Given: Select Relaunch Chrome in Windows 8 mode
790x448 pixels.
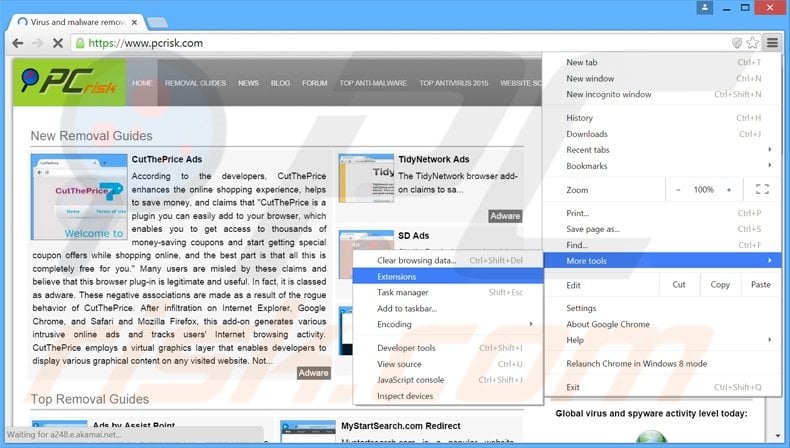Looking at the screenshot, I should [663, 363].
